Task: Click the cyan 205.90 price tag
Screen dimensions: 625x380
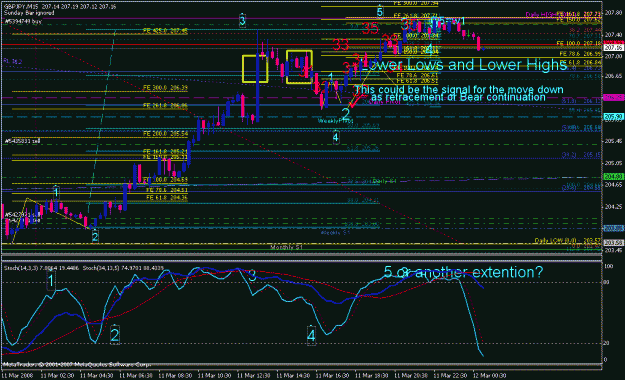Action: point(613,117)
